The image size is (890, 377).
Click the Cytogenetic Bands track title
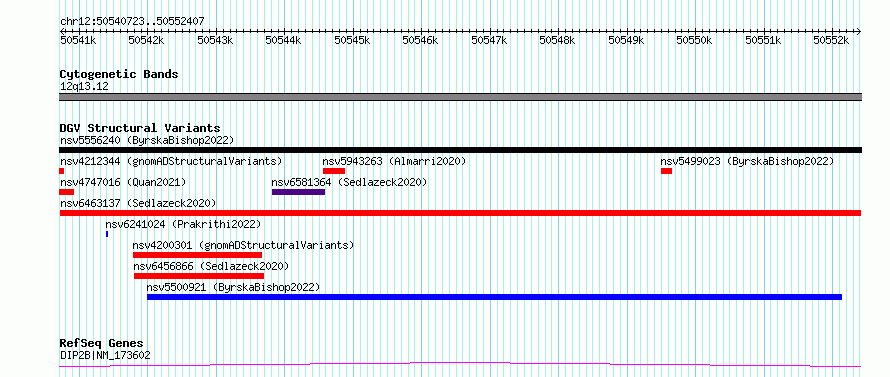tap(119, 74)
